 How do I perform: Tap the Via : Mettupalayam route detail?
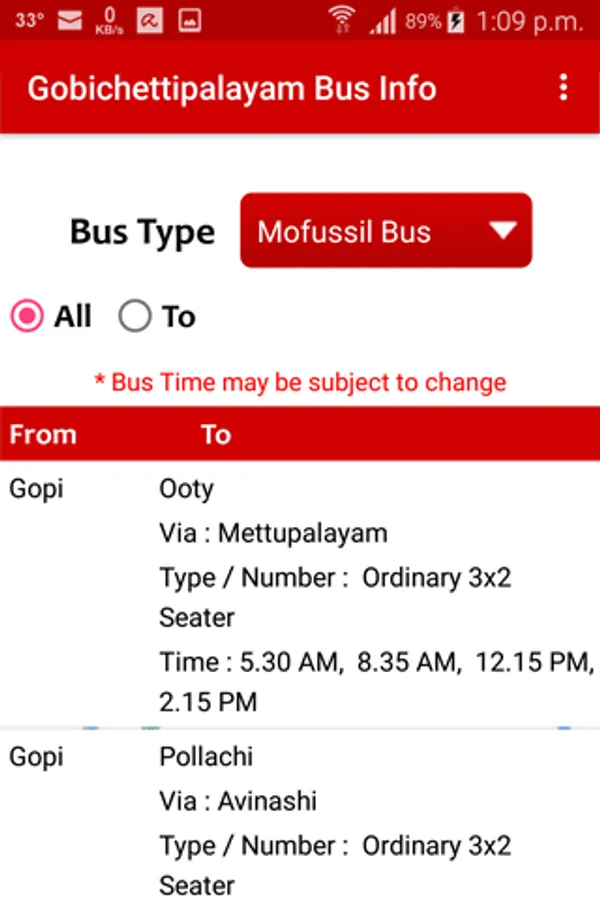point(273,533)
